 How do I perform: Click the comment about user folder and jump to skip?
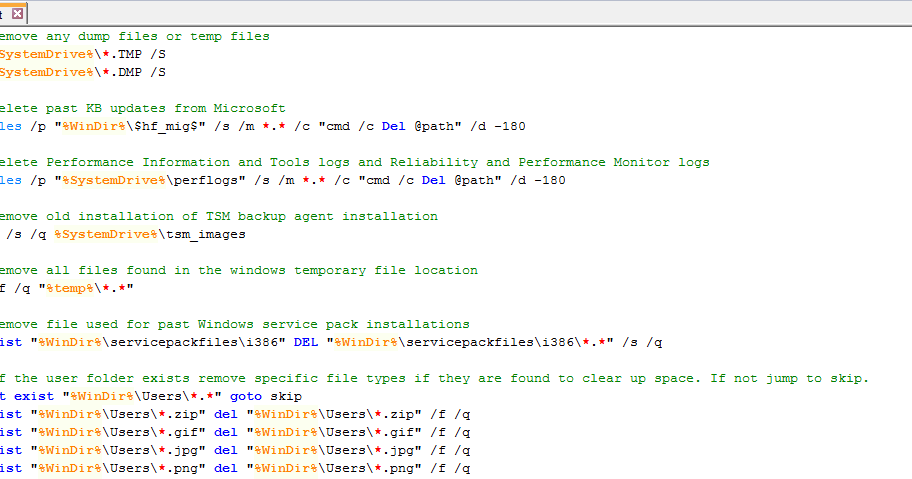(434, 378)
